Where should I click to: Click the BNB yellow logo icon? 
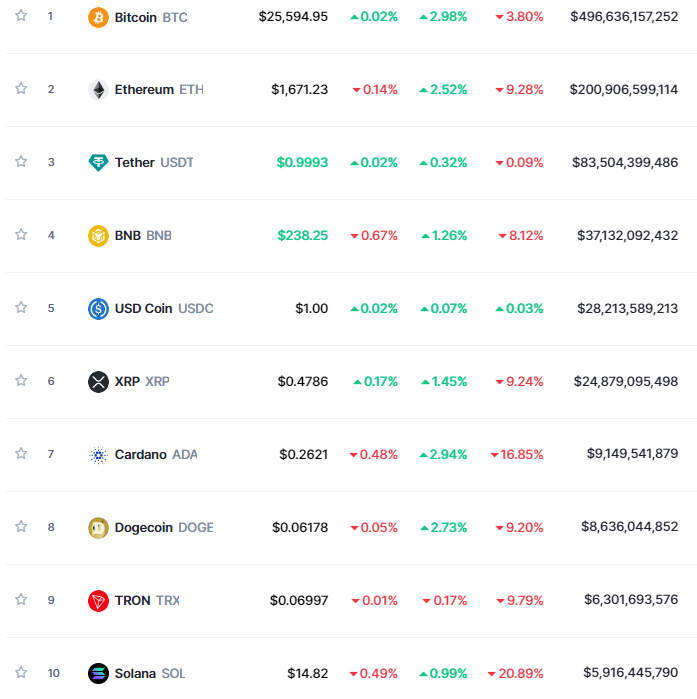click(98, 235)
